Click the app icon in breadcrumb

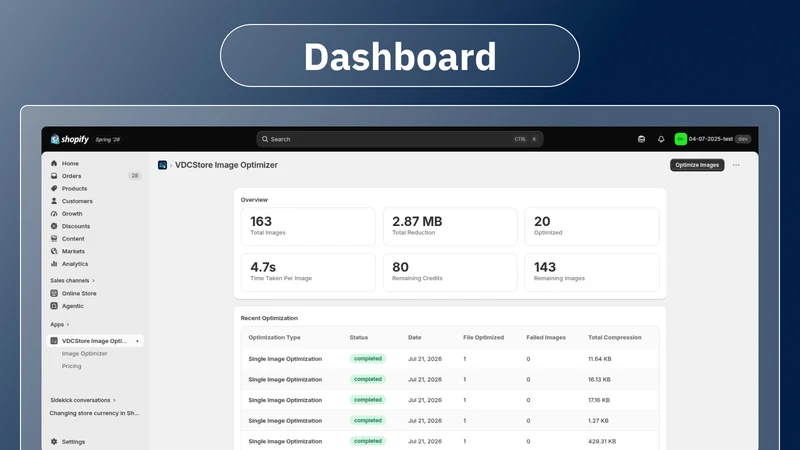click(x=162, y=165)
